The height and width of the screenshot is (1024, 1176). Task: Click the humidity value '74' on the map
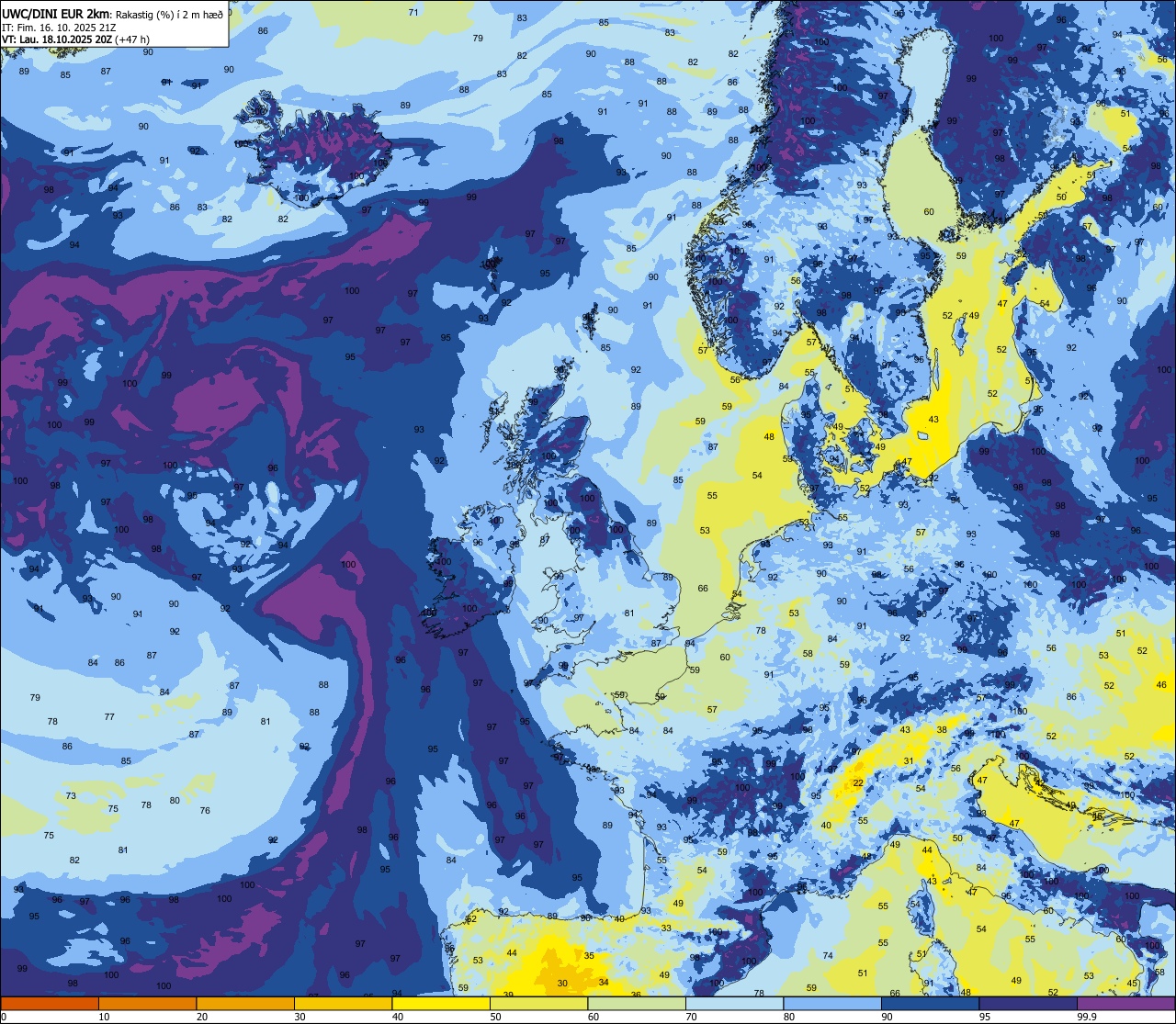point(828,956)
